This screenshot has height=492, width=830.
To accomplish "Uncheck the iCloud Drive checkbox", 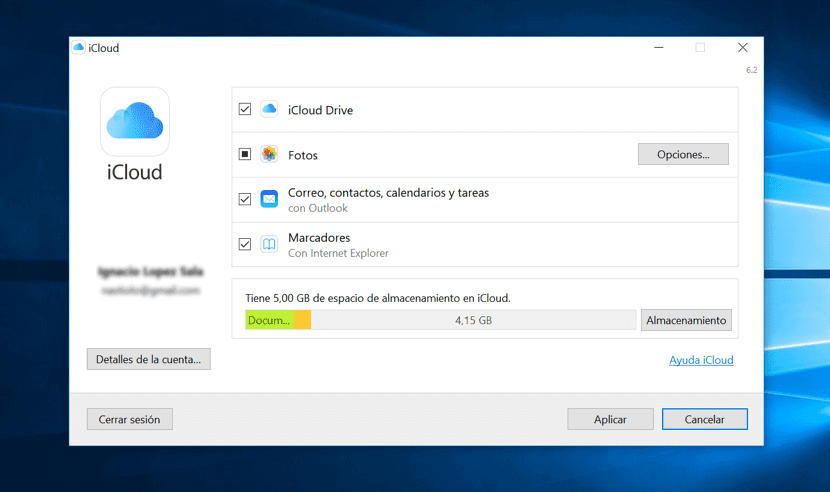I will pyautogui.click(x=245, y=109).
